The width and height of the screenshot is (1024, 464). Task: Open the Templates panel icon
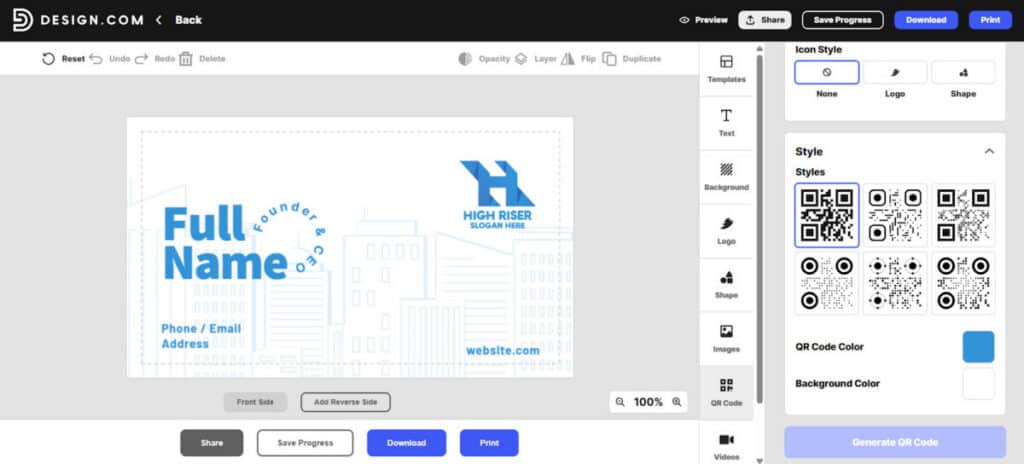click(726, 62)
